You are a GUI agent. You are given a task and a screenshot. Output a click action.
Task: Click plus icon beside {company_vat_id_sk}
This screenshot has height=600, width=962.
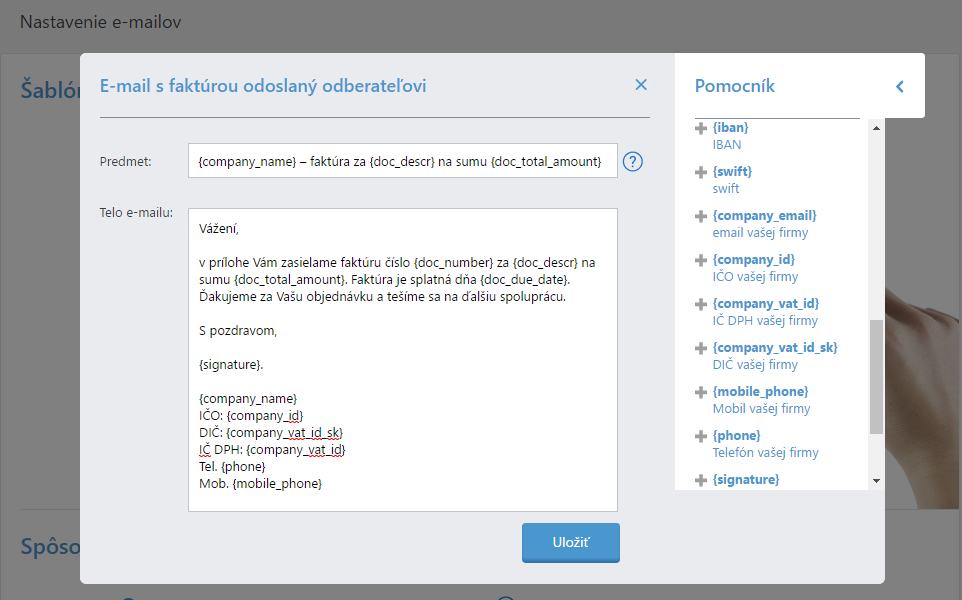[x=701, y=348]
